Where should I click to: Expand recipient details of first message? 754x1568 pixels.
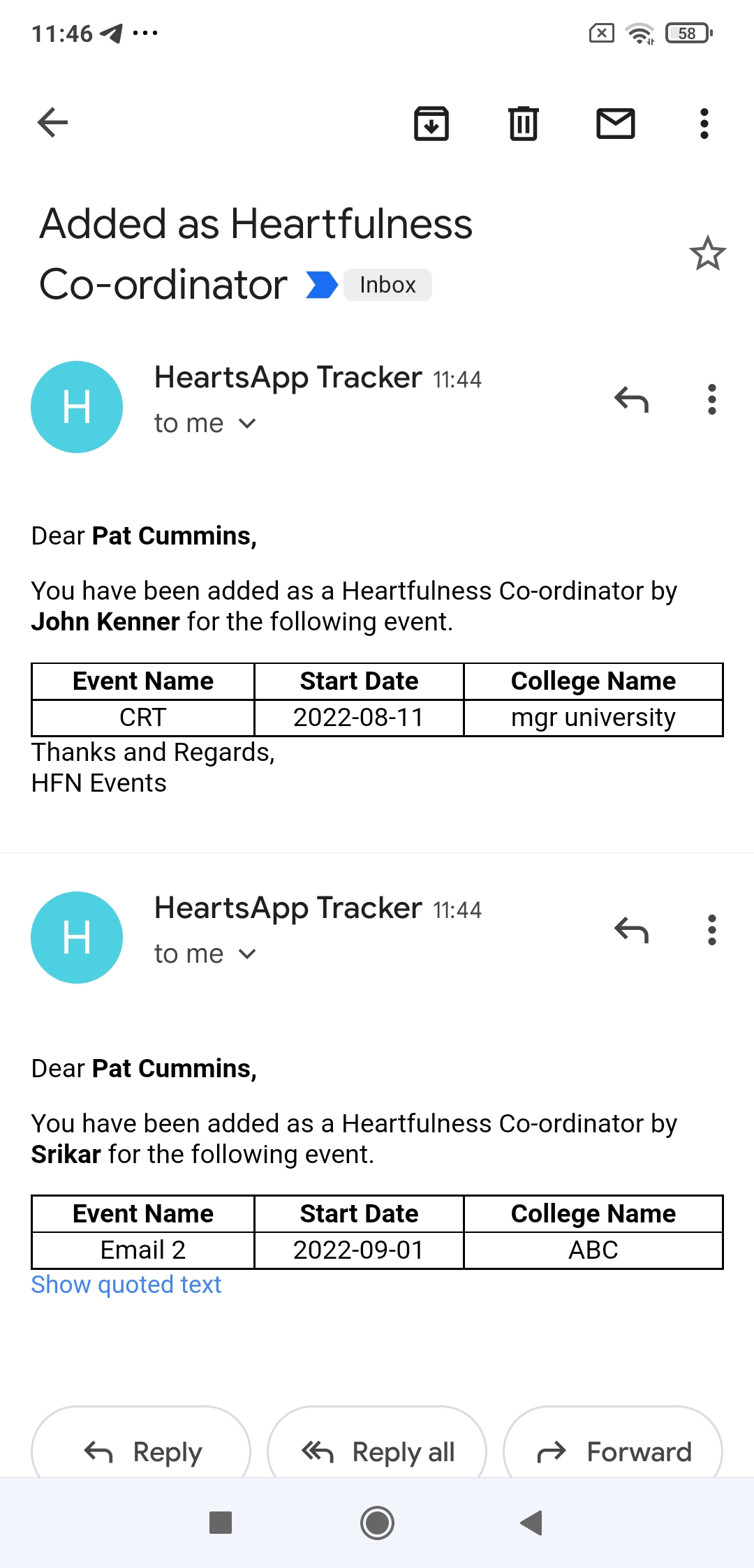[x=205, y=424]
